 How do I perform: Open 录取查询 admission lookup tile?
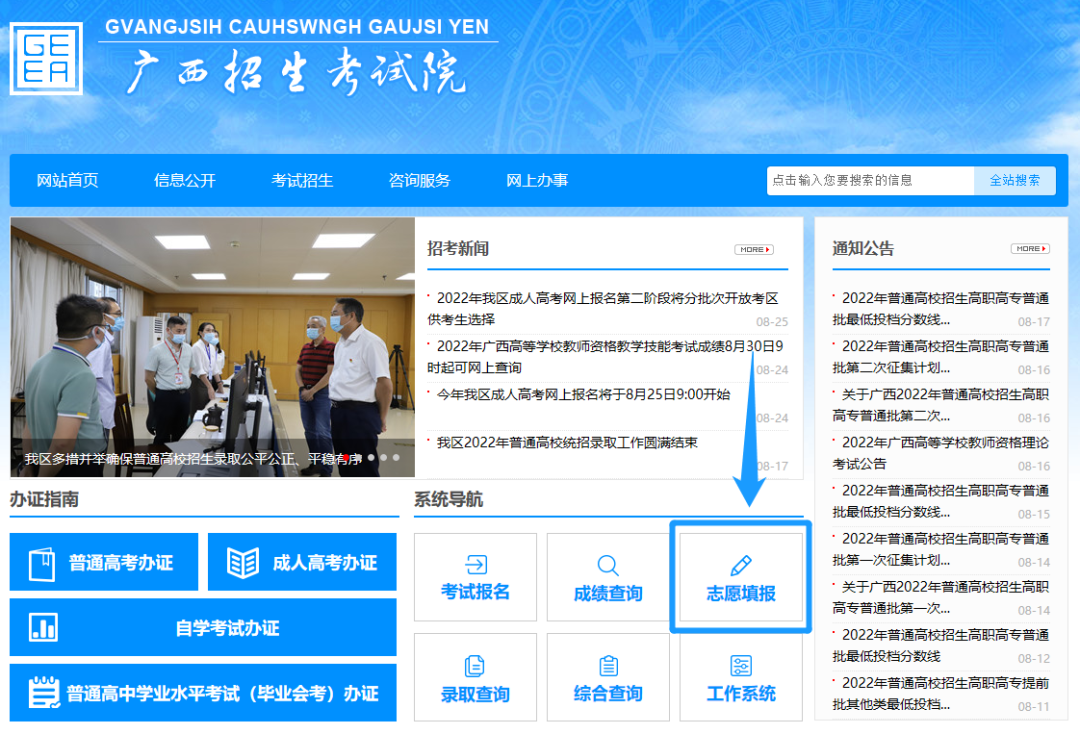475,679
